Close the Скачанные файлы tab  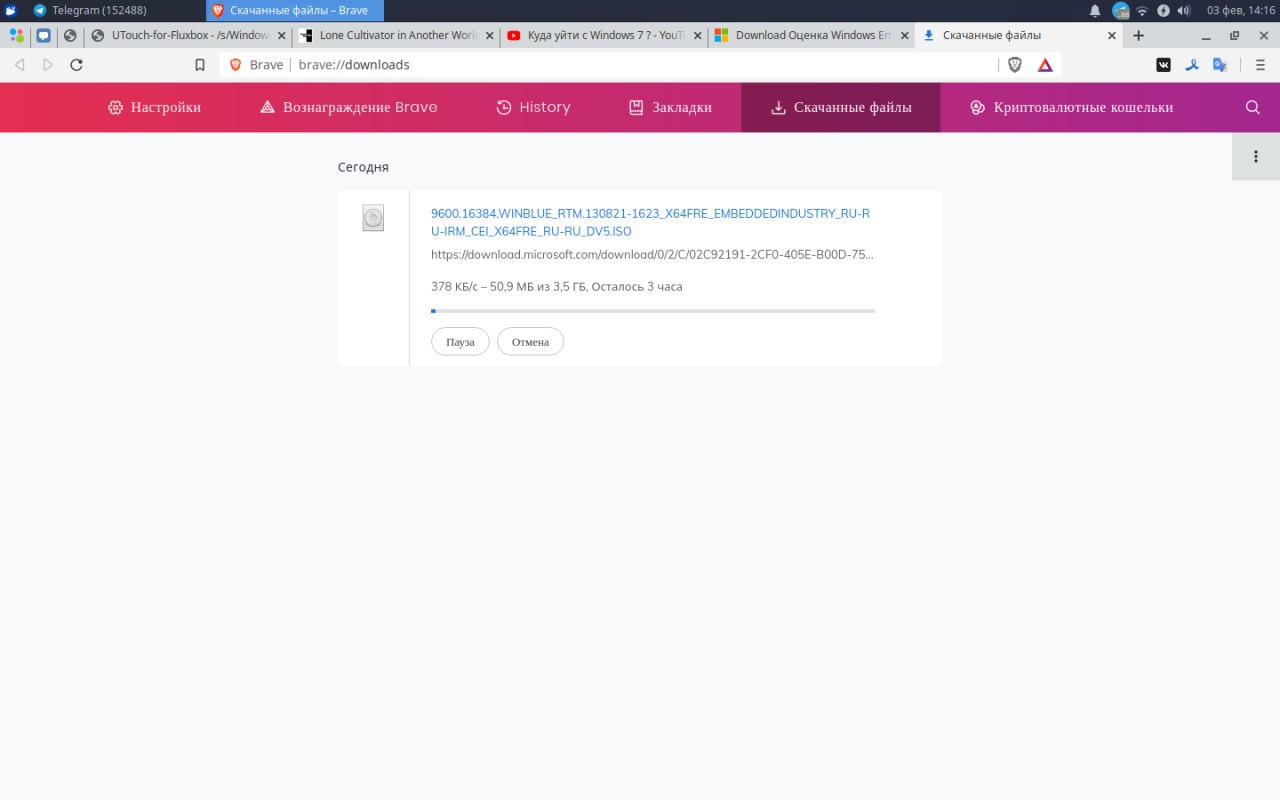point(1112,35)
